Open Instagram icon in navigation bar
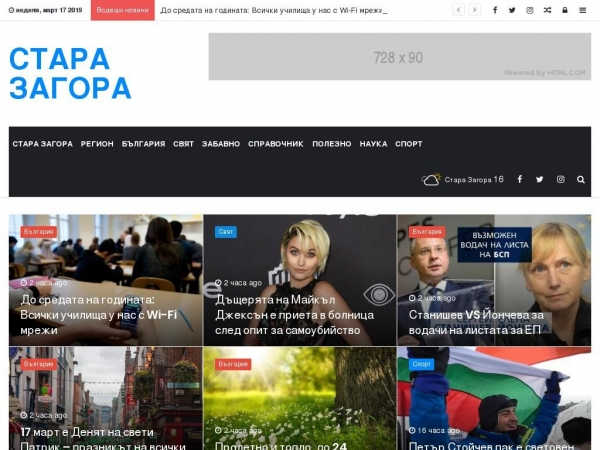600x450 pixels. point(561,179)
